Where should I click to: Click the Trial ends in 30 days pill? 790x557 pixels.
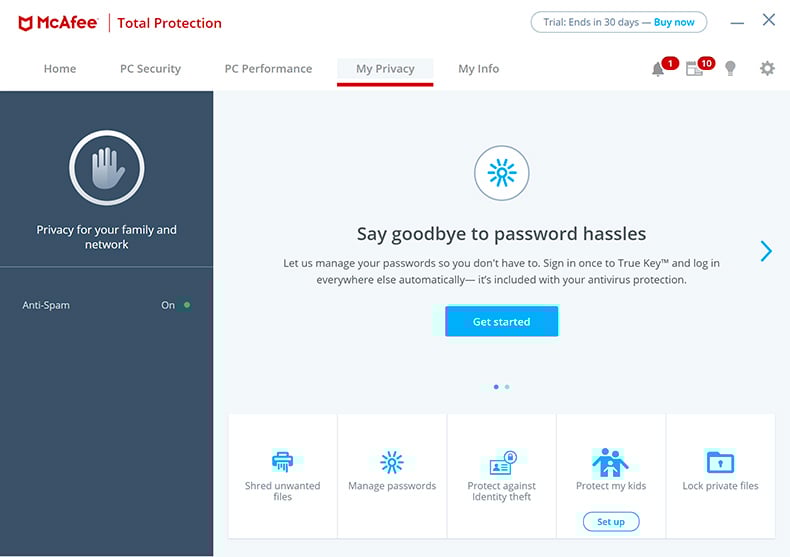pos(619,22)
